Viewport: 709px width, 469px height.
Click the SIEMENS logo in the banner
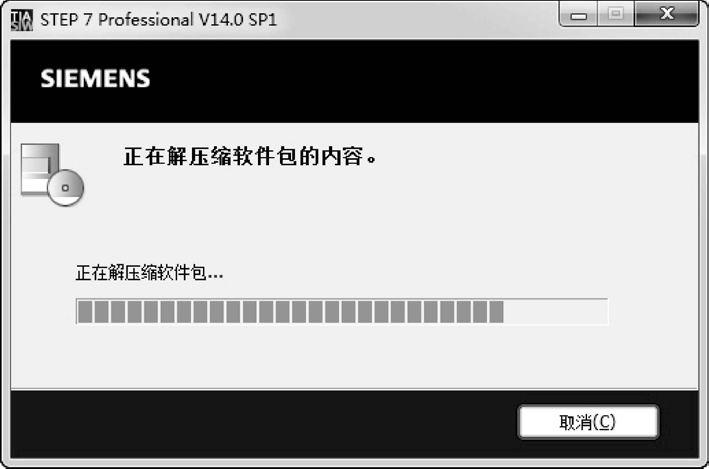coord(95,79)
